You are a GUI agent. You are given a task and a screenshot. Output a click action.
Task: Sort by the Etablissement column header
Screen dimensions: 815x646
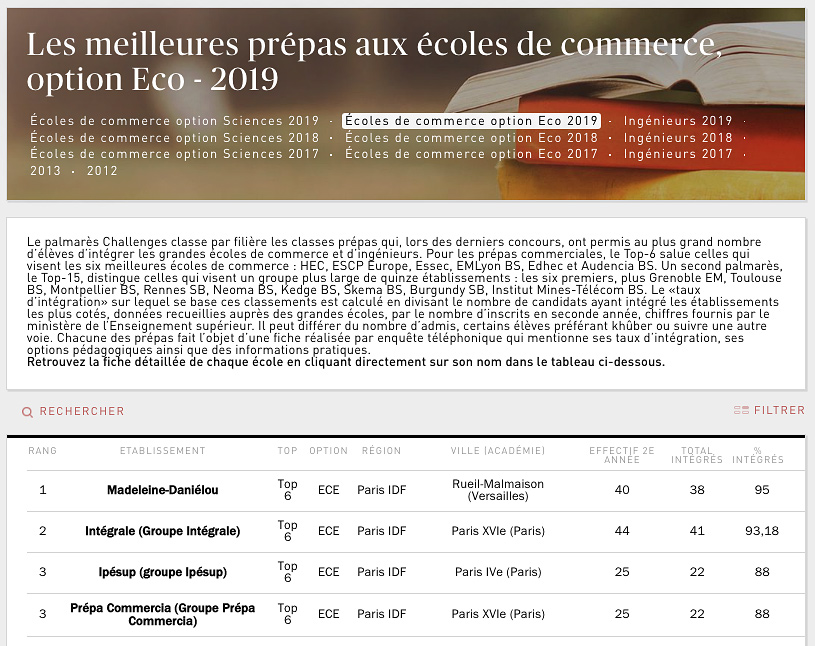tap(163, 451)
